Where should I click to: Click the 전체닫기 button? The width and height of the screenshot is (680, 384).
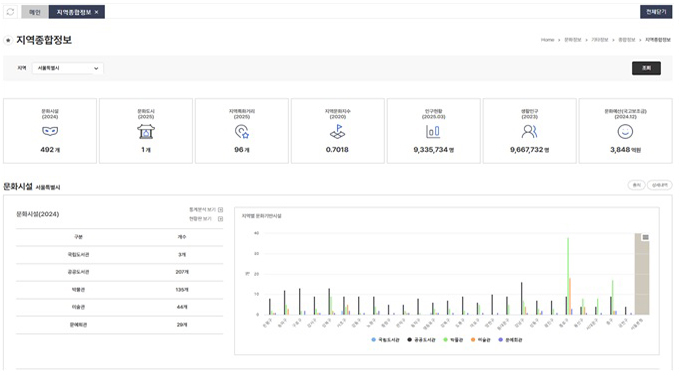[x=656, y=12]
